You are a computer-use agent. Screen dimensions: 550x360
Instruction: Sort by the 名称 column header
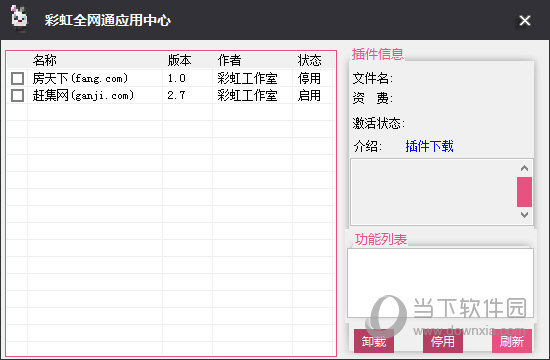tap(45, 60)
